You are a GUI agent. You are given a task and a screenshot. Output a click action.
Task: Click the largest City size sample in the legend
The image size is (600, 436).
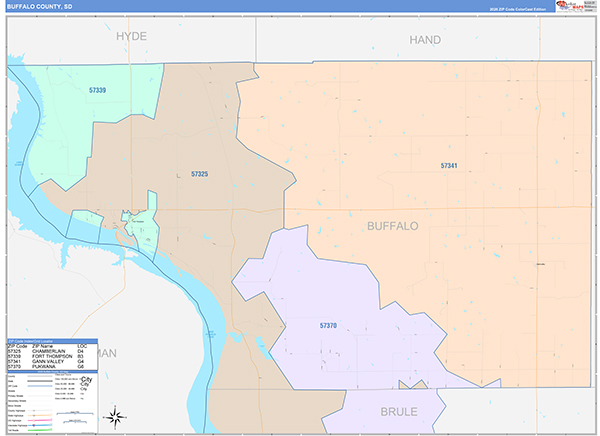pyautogui.click(x=86, y=379)
